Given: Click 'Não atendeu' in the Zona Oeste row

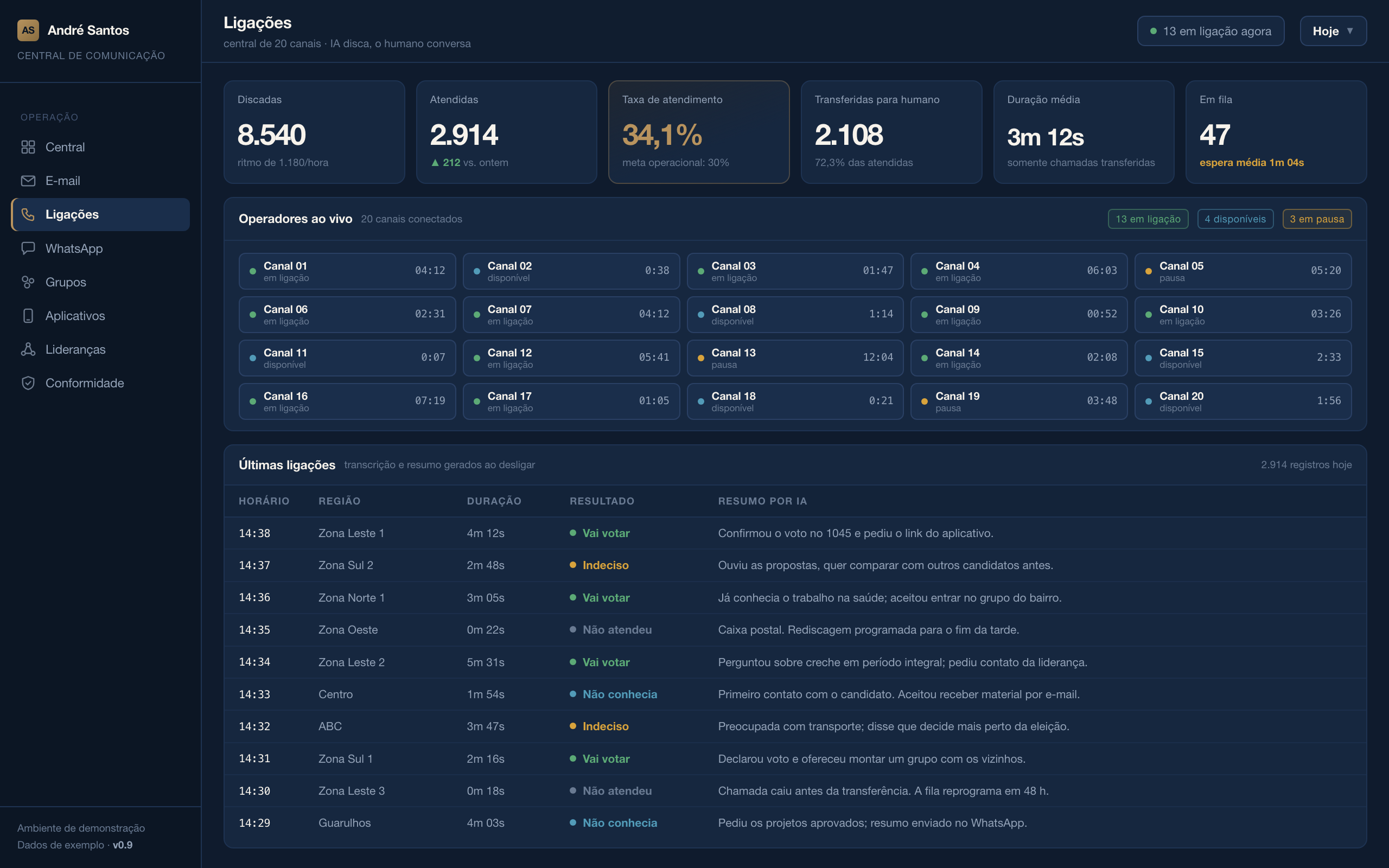Looking at the screenshot, I should tap(617, 630).
